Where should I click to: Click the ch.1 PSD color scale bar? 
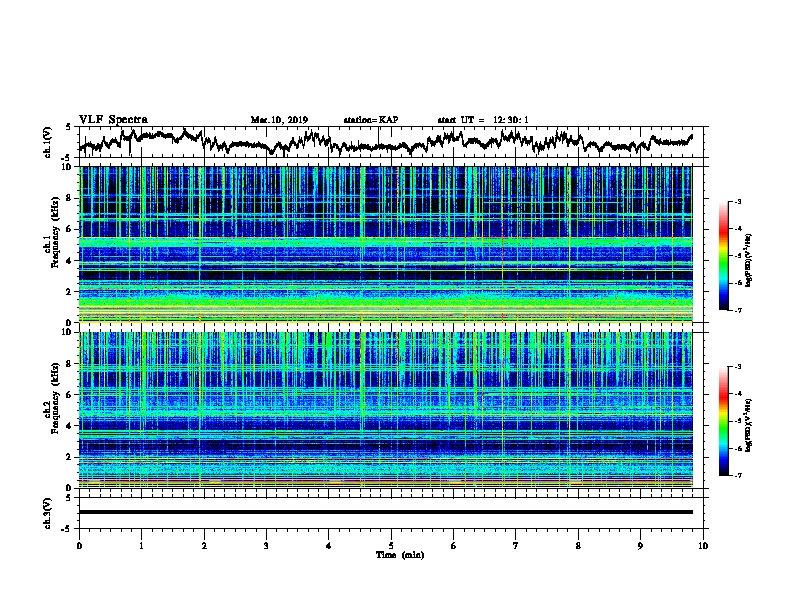(x=723, y=256)
